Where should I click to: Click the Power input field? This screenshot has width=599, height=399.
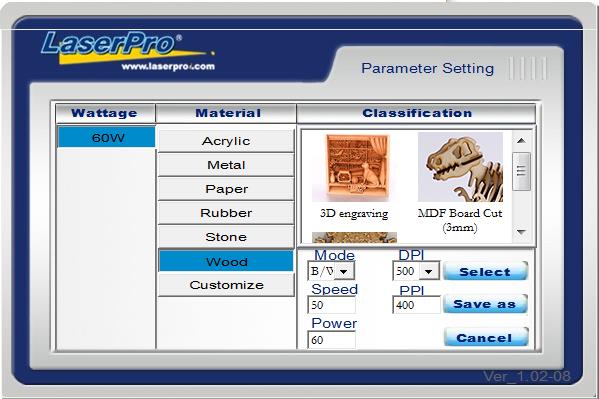coord(331,339)
